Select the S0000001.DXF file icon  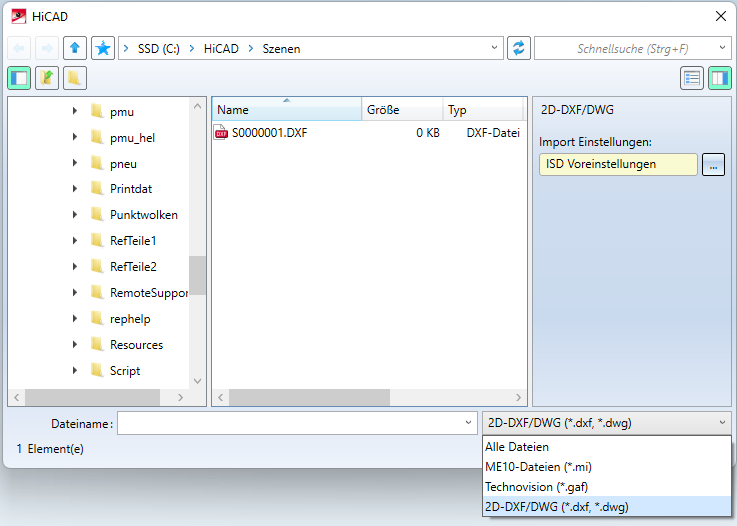click(x=221, y=133)
